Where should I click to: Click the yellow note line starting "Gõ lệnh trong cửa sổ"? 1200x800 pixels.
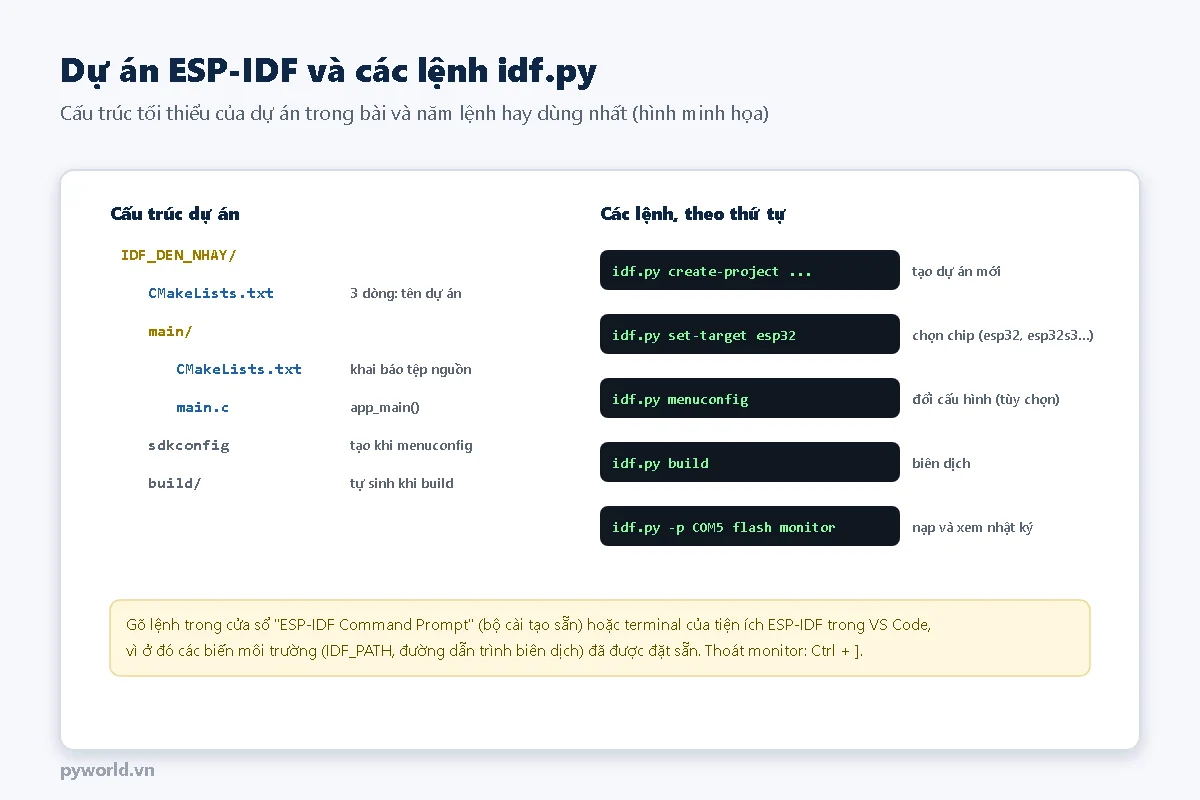pos(529,625)
